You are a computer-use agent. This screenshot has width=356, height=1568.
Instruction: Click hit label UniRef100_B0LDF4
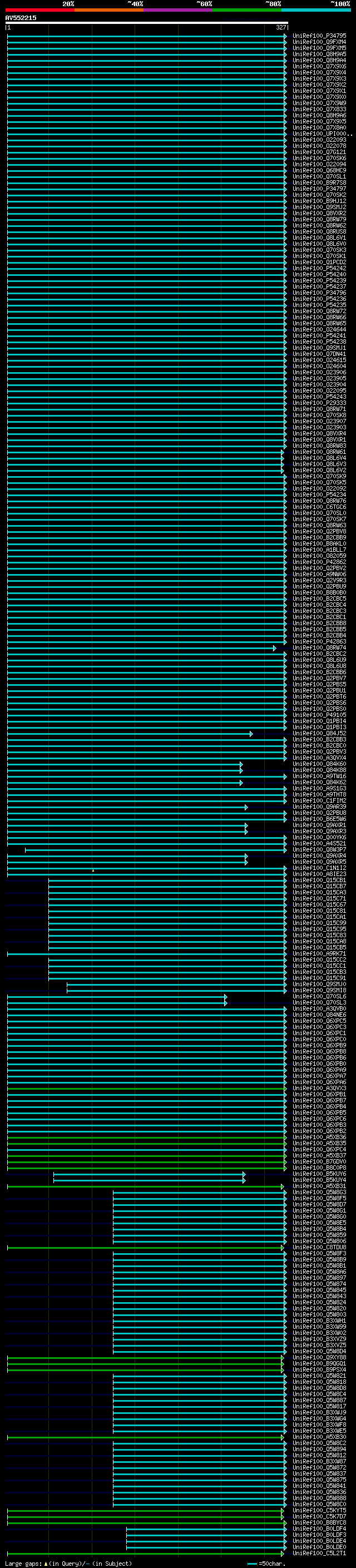tap(319, 1529)
